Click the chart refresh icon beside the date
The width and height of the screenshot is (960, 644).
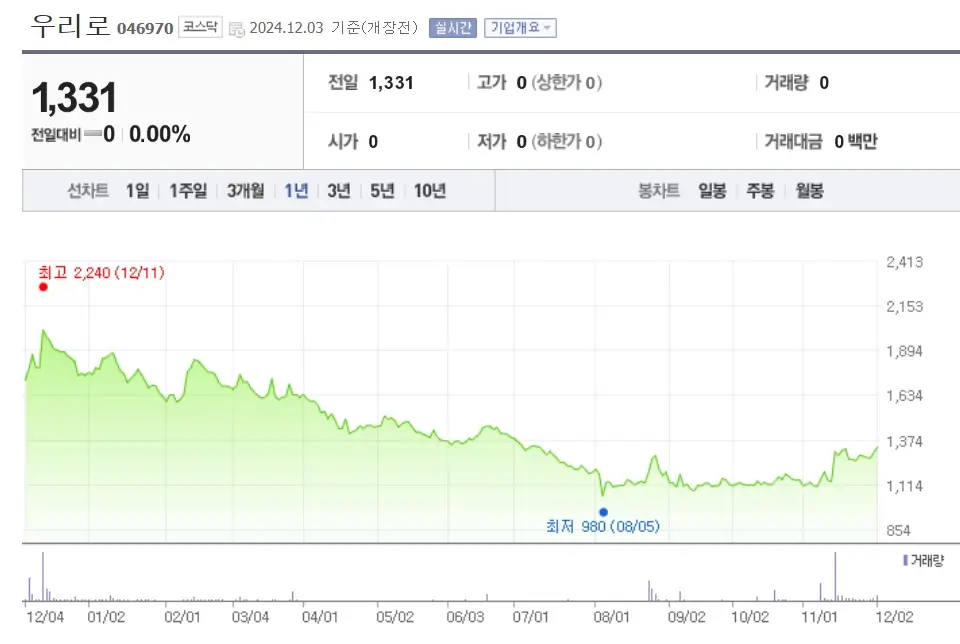(x=236, y=30)
